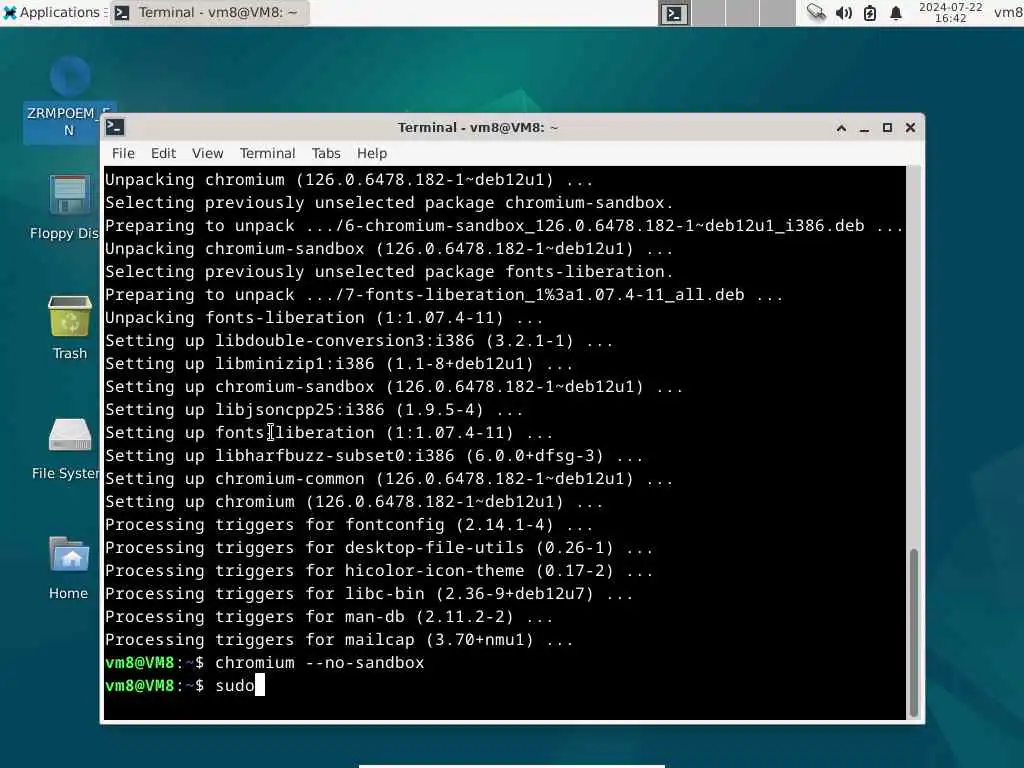
Task: Click the date and time clock
Action: 950,12
